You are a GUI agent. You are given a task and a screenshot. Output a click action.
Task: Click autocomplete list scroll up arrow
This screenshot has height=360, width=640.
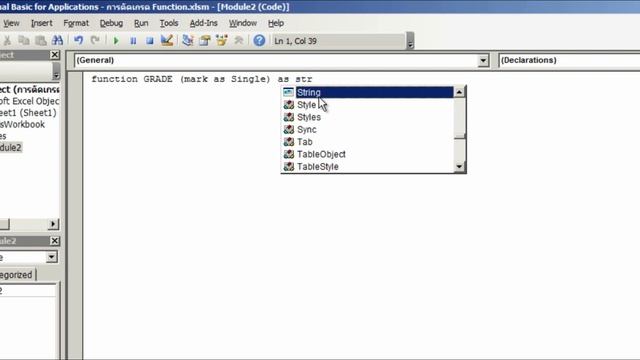pyautogui.click(x=459, y=92)
